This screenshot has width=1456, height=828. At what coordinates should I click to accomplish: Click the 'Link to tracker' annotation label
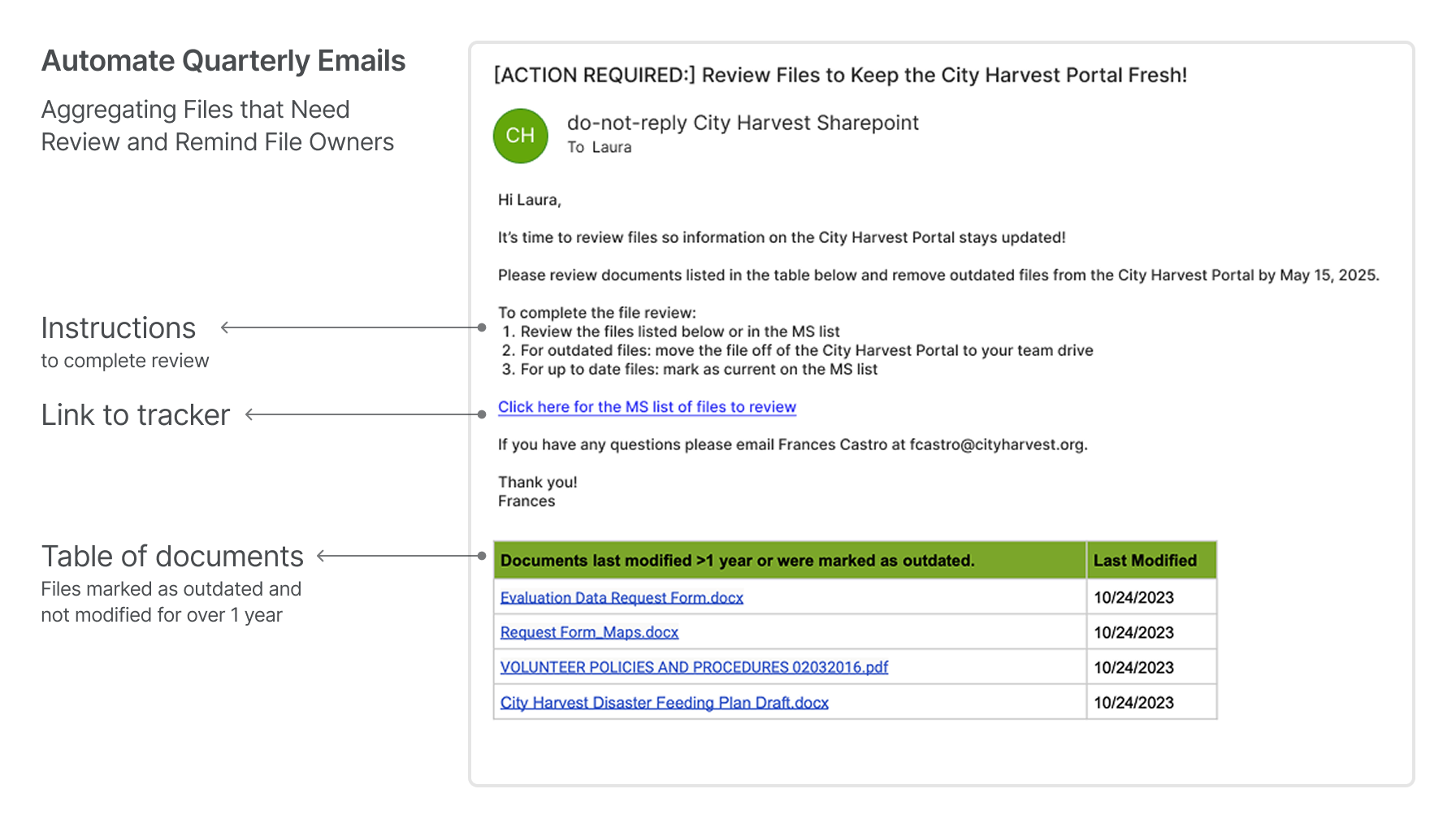(x=136, y=415)
